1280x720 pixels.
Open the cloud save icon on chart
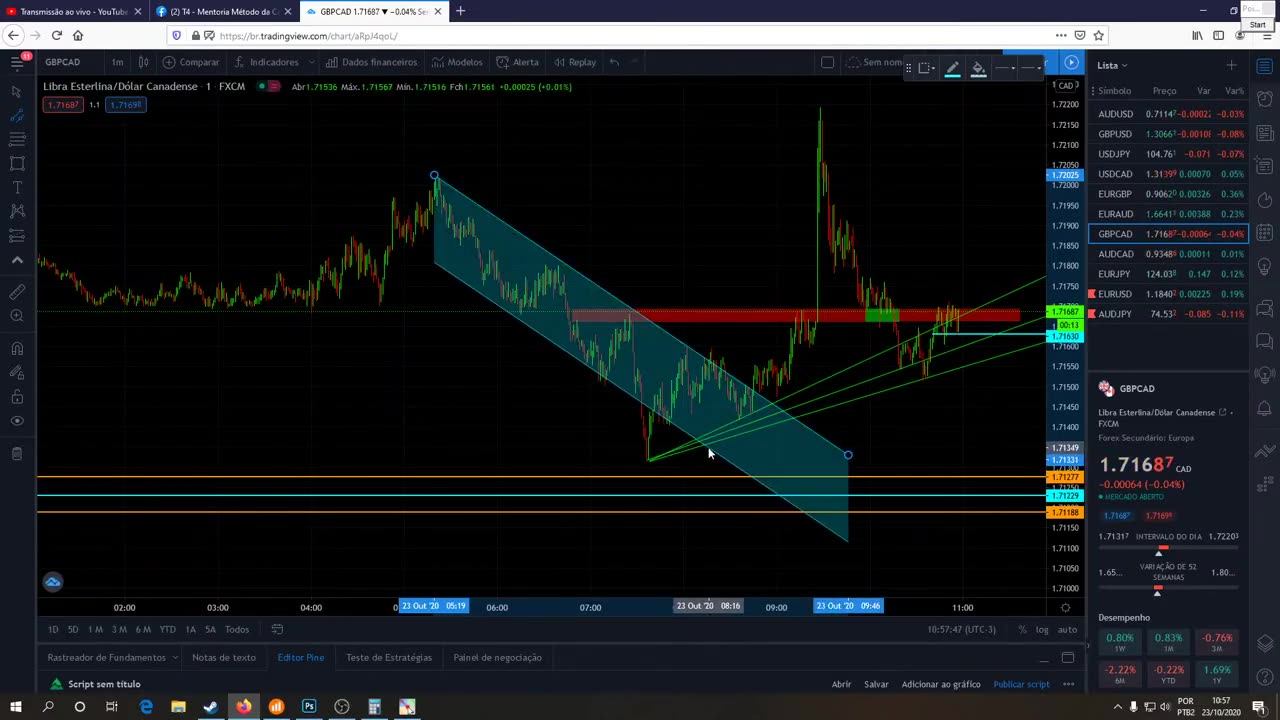point(53,582)
